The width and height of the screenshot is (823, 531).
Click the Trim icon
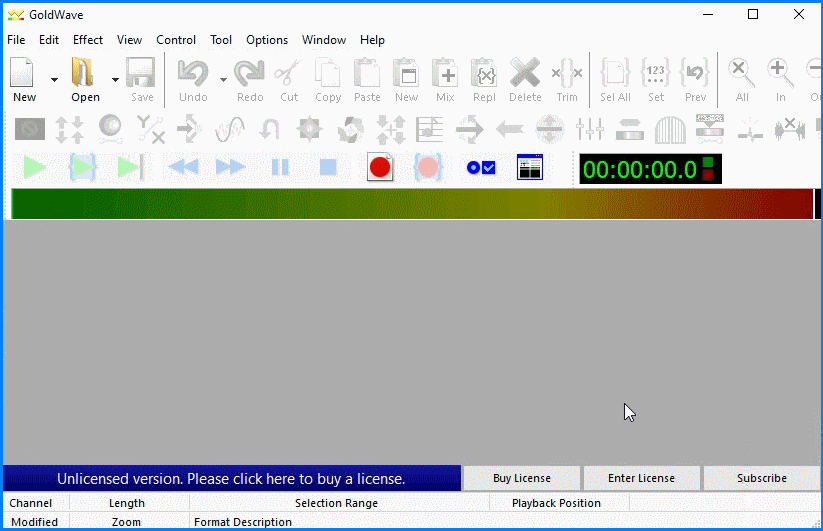point(567,73)
